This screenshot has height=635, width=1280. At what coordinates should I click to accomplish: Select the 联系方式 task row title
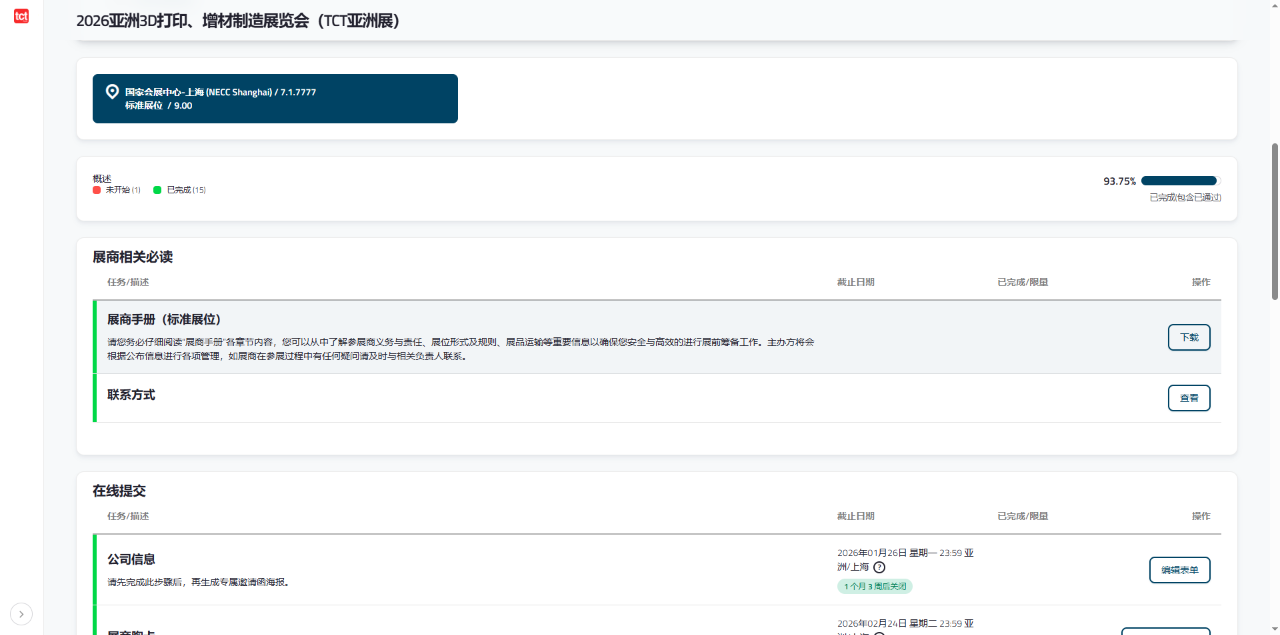coord(131,395)
